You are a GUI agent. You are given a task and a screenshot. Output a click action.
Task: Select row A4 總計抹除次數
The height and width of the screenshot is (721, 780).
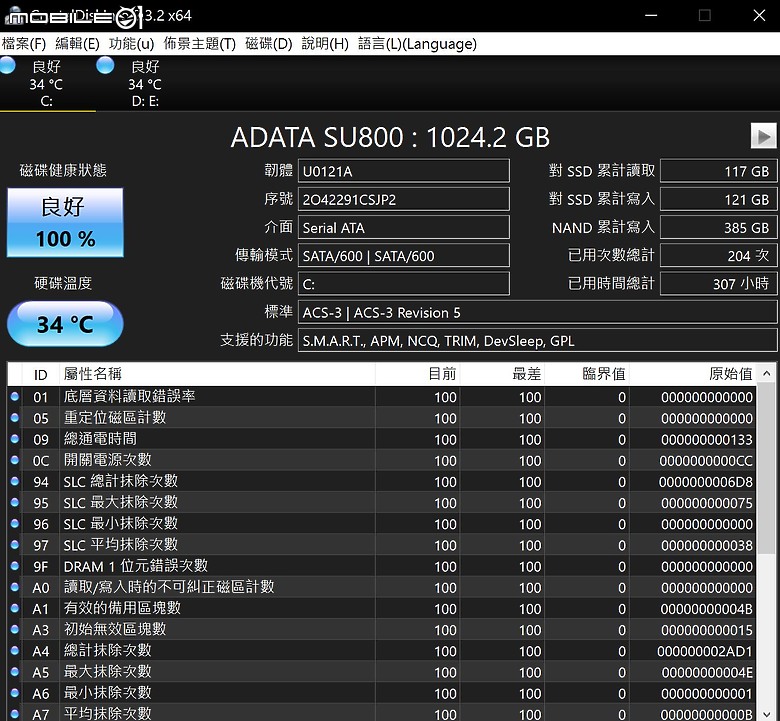pos(382,651)
